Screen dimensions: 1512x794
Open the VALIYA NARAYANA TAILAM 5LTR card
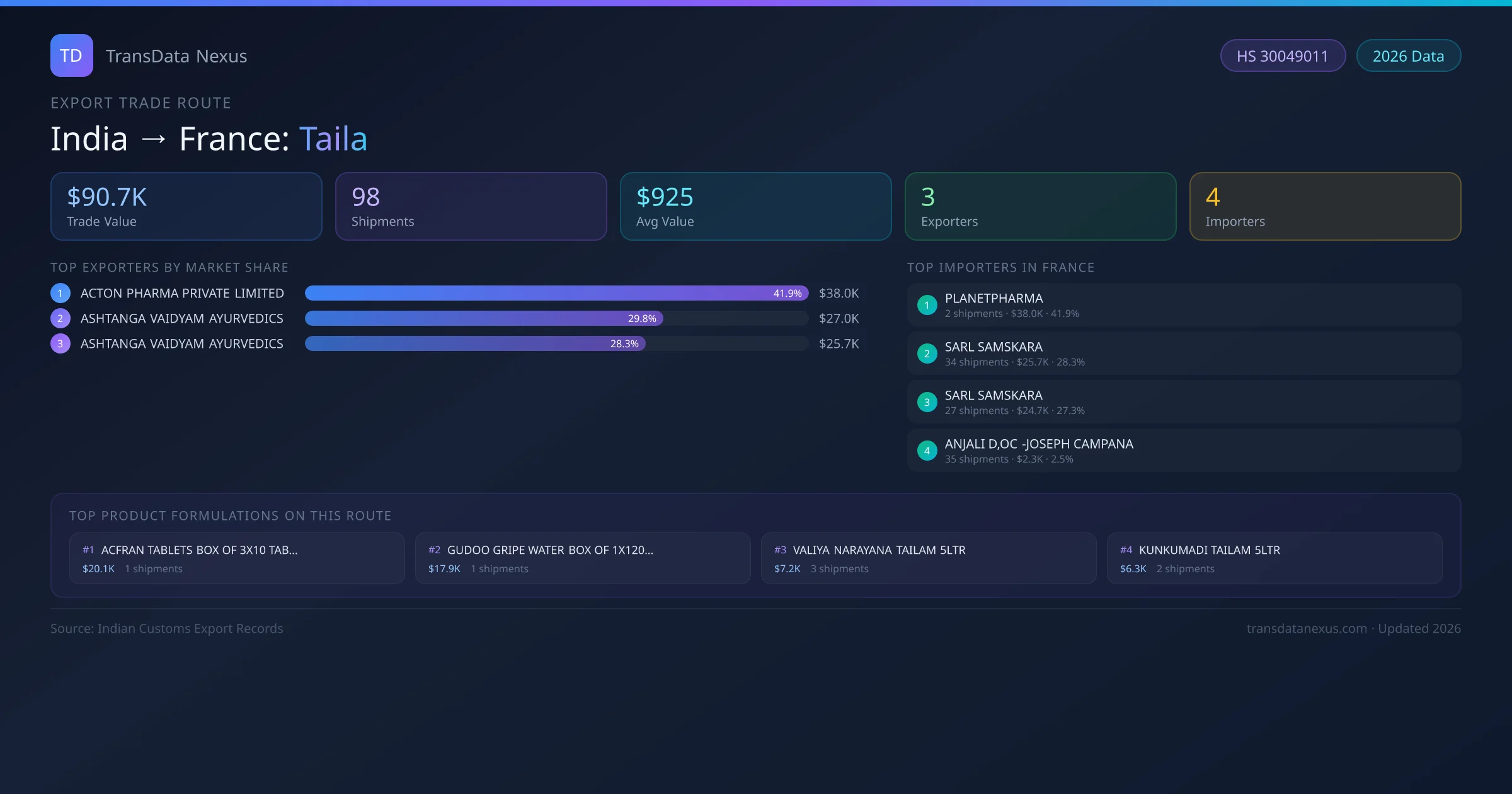928,558
